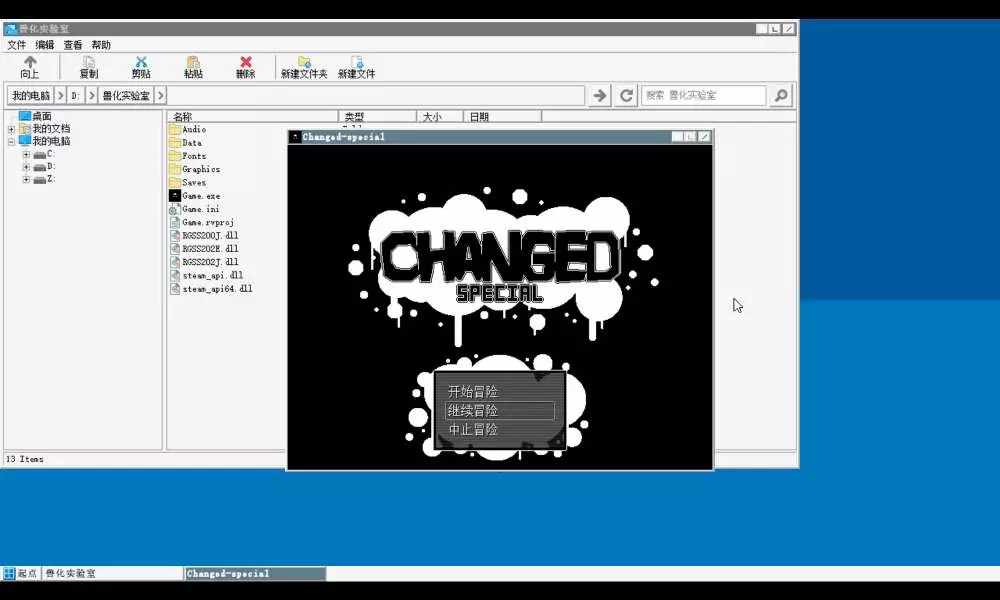Select the Game.exe file

point(195,196)
